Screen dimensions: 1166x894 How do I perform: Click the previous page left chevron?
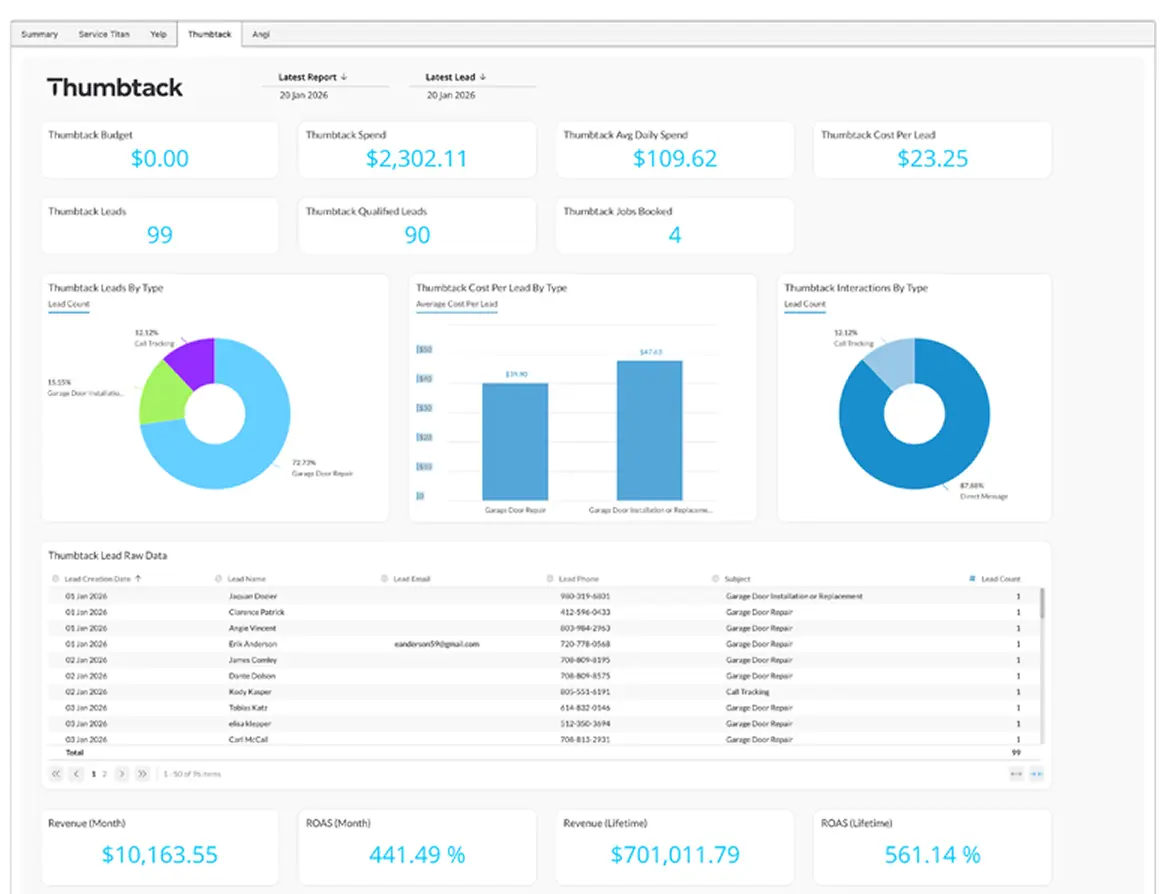pyautogui.click(x=77, y=773)
